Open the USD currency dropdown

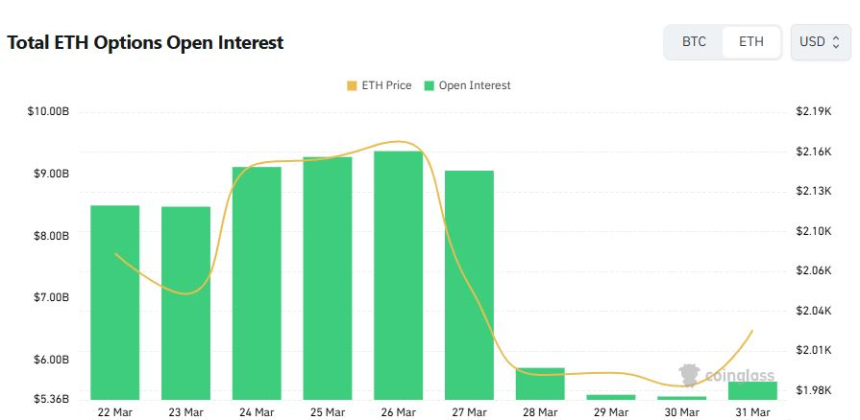(x=820, y=42)
